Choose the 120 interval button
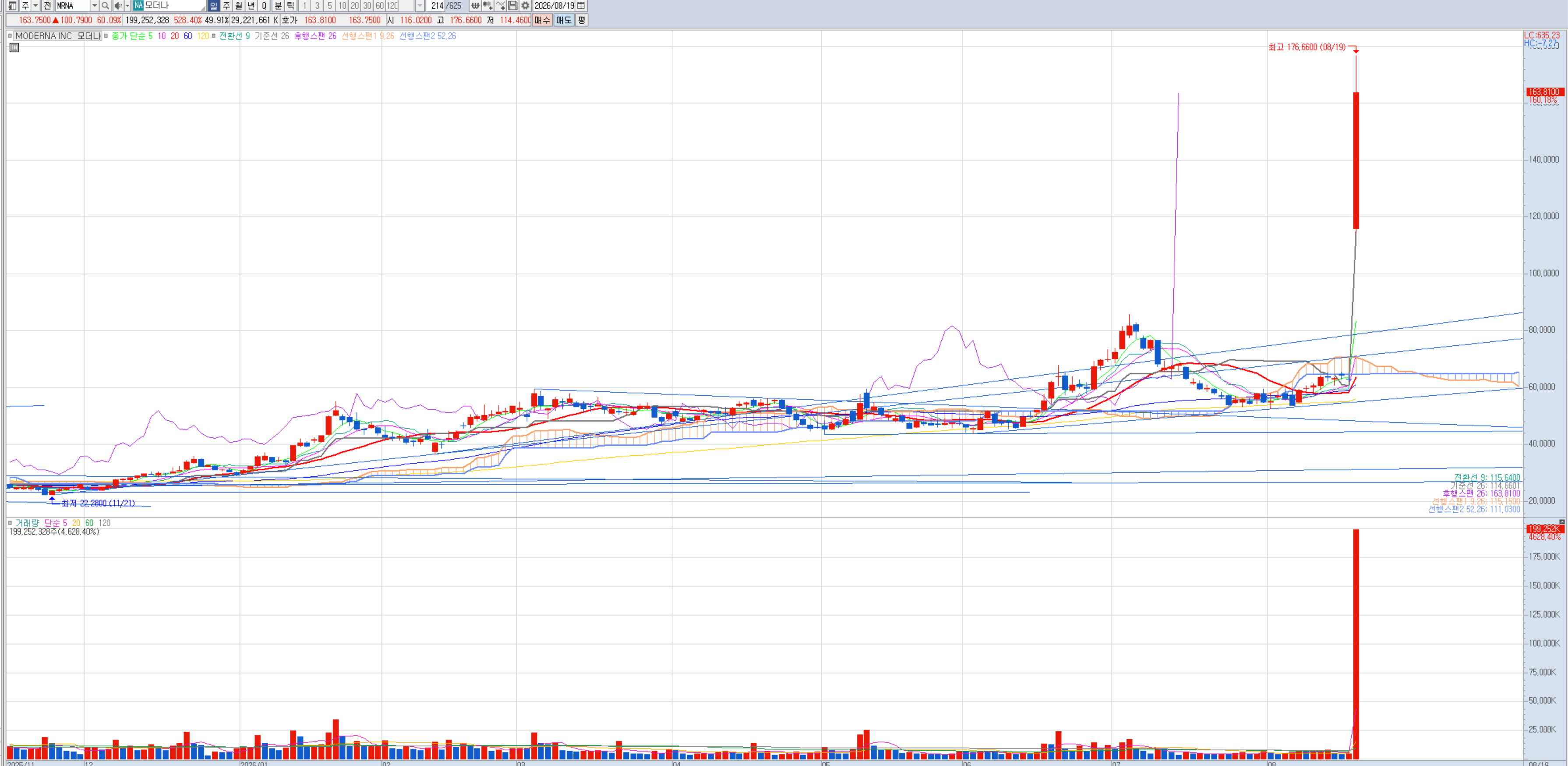The width and height of the screenshot is (1568, 766). (x=392, y=6)
